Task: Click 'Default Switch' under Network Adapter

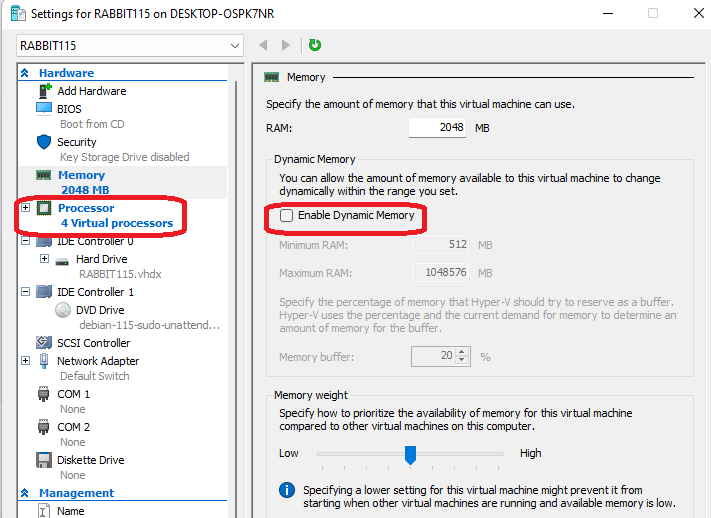Action: click(x=94, y=376)
